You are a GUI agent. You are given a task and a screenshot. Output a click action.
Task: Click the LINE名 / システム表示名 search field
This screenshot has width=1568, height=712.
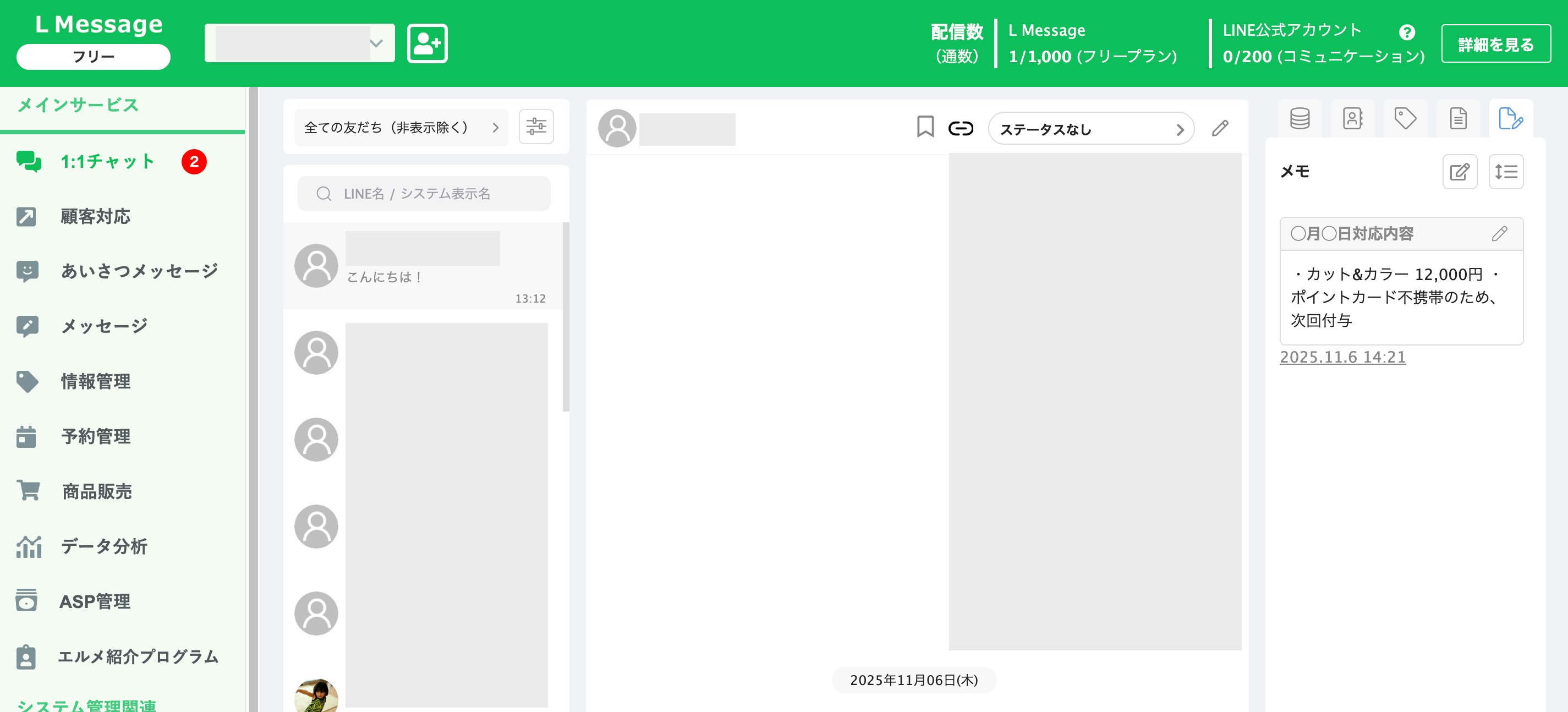coord(424,194)
